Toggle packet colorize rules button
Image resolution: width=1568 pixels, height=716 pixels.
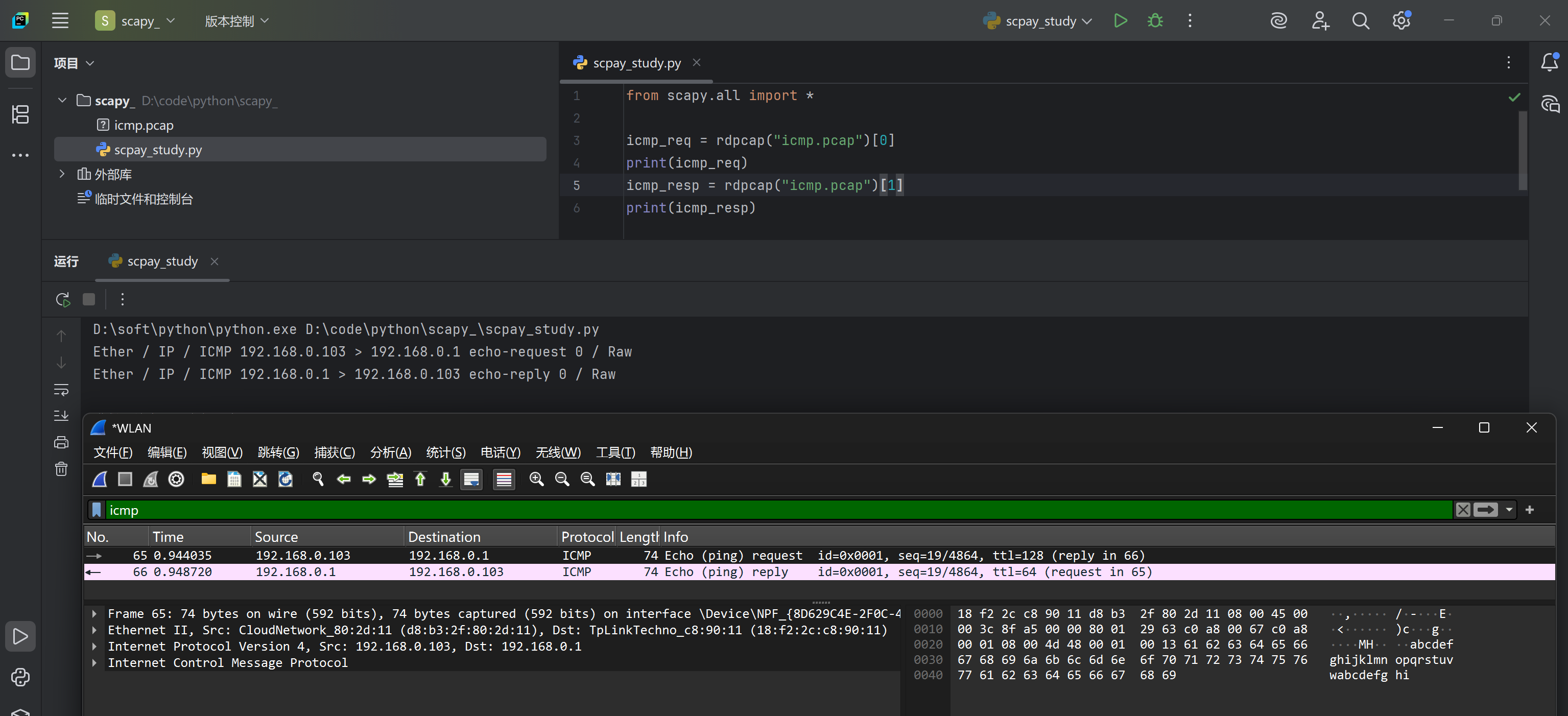click(x=504, y=479)
